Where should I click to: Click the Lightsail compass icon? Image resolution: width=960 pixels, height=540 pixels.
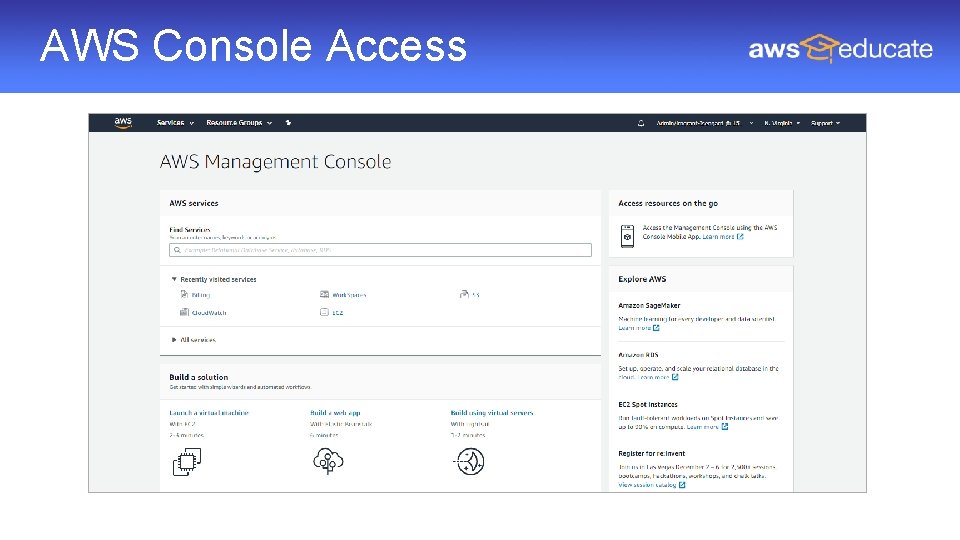click(x=469, y=462)
